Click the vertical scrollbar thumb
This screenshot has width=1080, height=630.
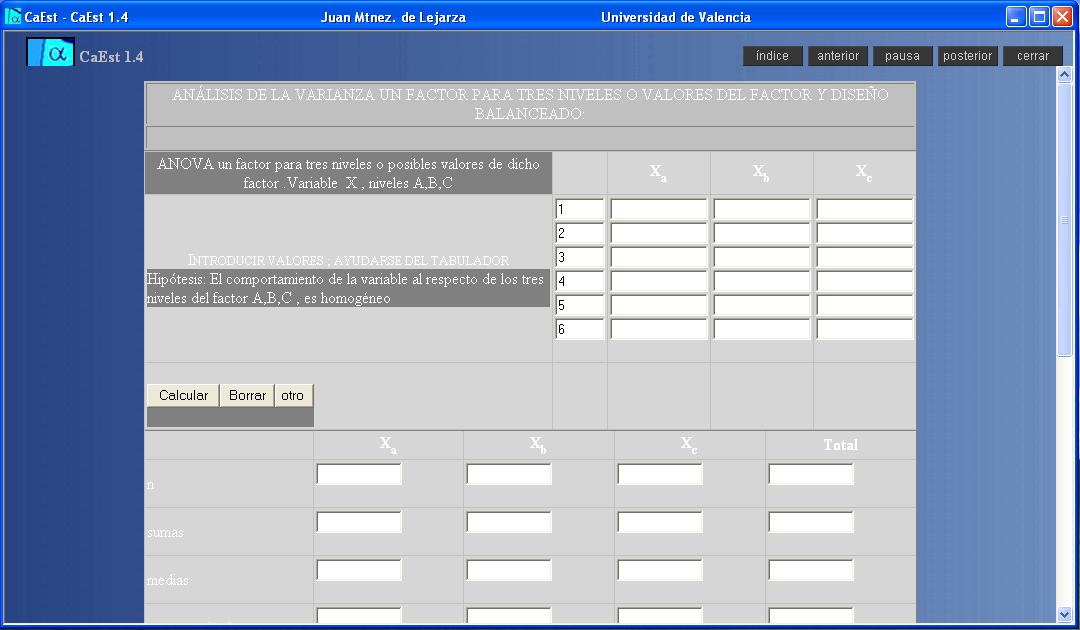pos(1064,220)
